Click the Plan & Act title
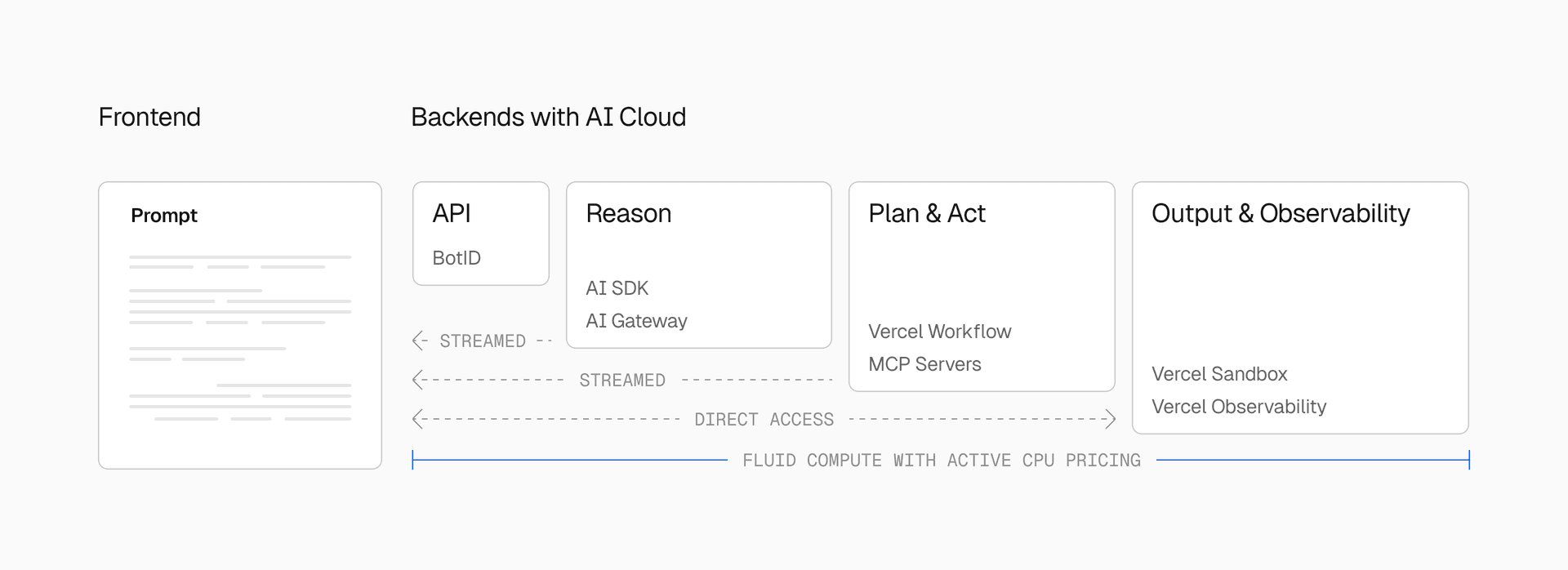The height and width of the screenshot is (570, 1568). 926,214
